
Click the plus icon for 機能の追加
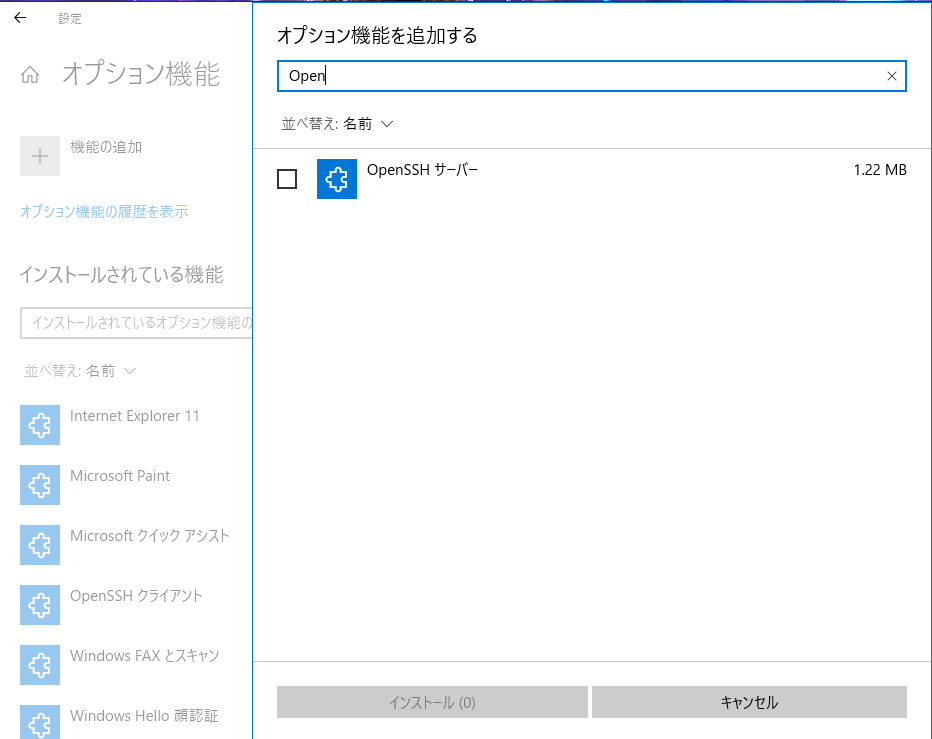pyautogui.click(x=40, y=156)
